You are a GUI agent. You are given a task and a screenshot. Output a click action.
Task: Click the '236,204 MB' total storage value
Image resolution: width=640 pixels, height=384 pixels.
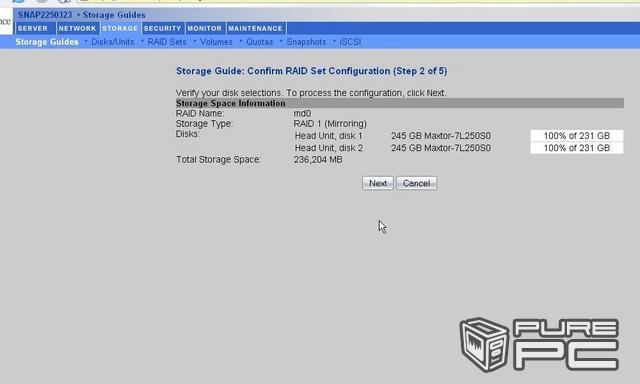pos(318,160)
